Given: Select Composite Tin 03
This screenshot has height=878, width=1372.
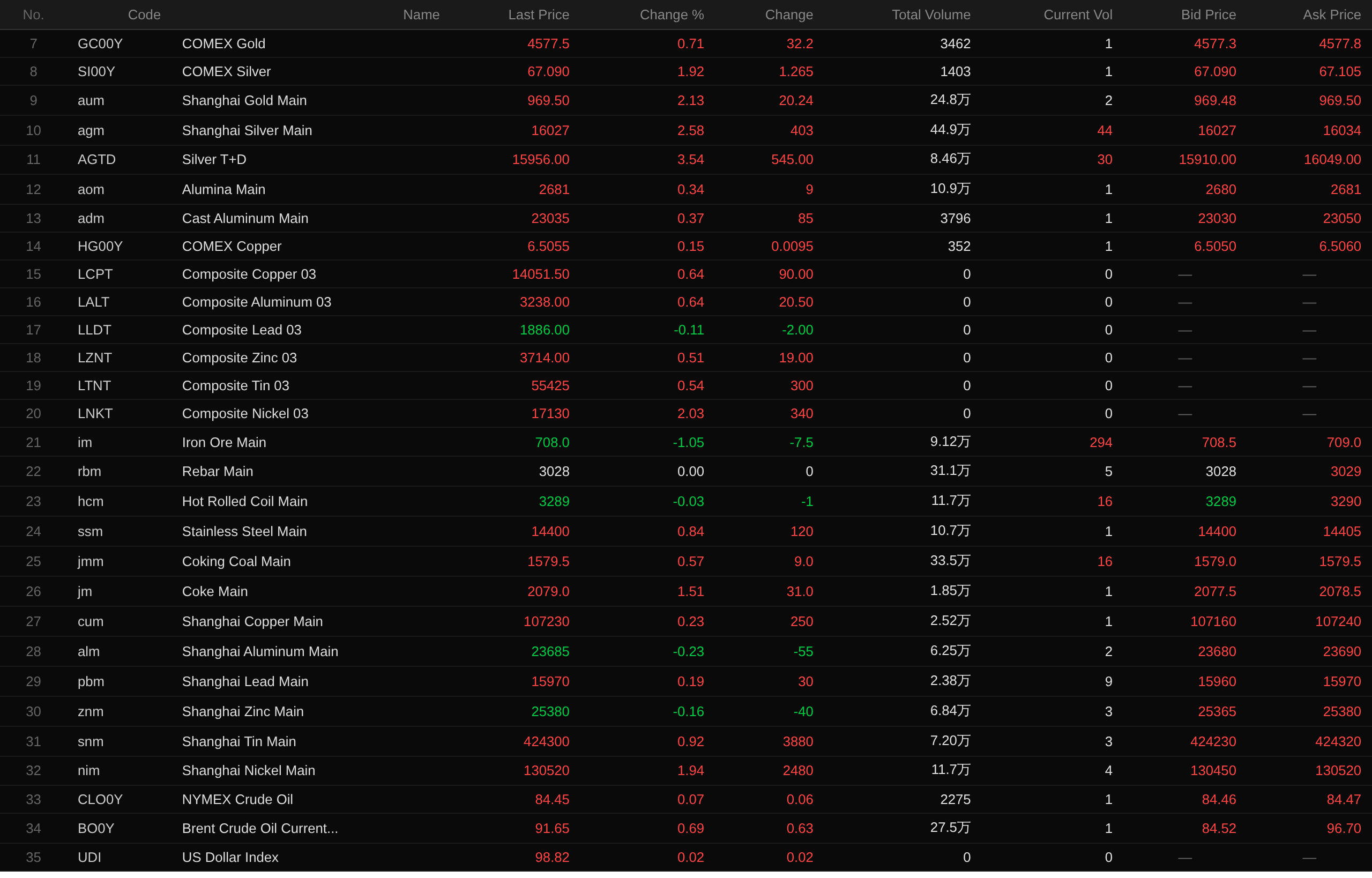Looking at the screenshot, I should pyautogui.click(x=235, y=386).
